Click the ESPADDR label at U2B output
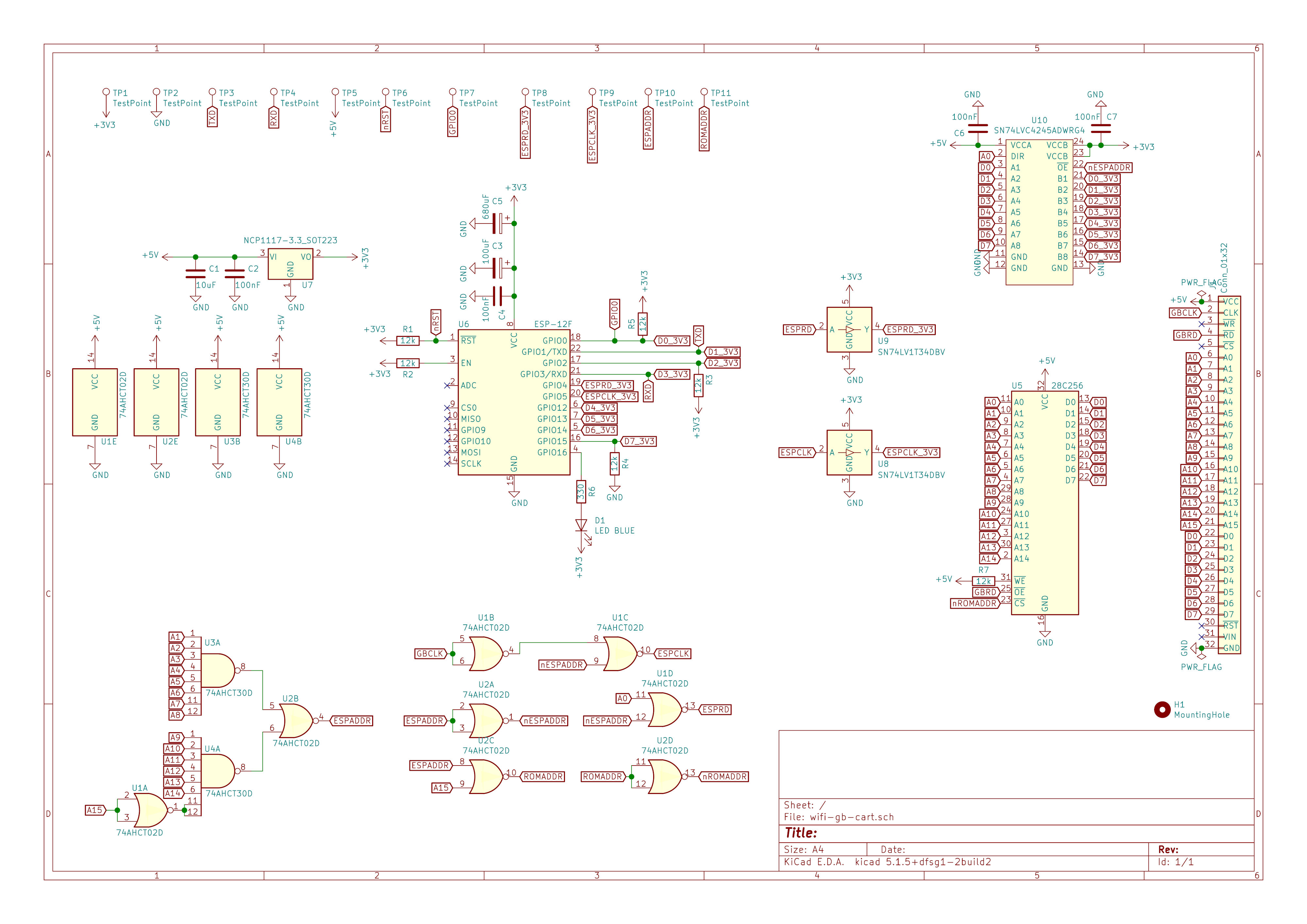The image size is (1307, 924). point(352,721)
